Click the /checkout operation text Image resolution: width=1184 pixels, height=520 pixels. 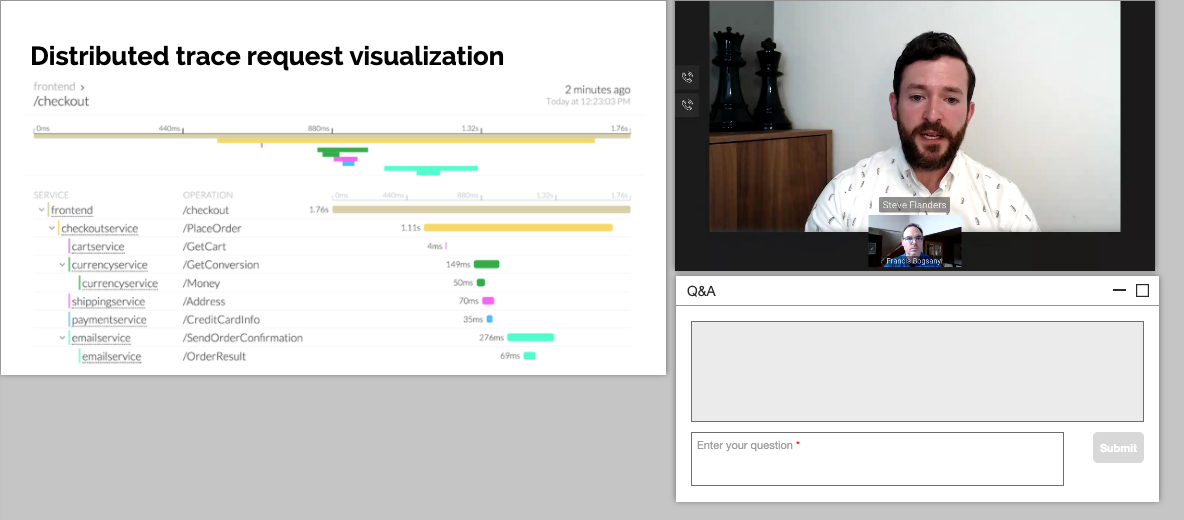click(x=205, y=210)
